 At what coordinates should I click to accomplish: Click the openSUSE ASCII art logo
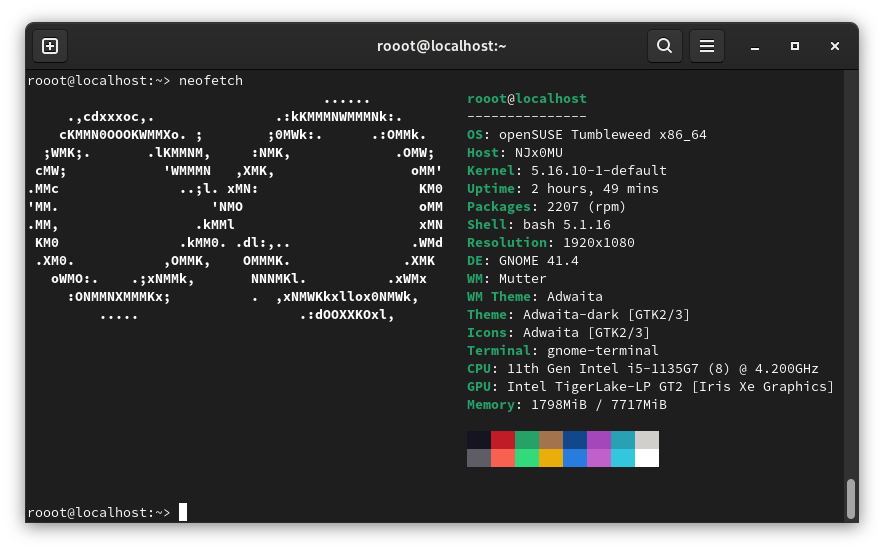click(235, 207)
